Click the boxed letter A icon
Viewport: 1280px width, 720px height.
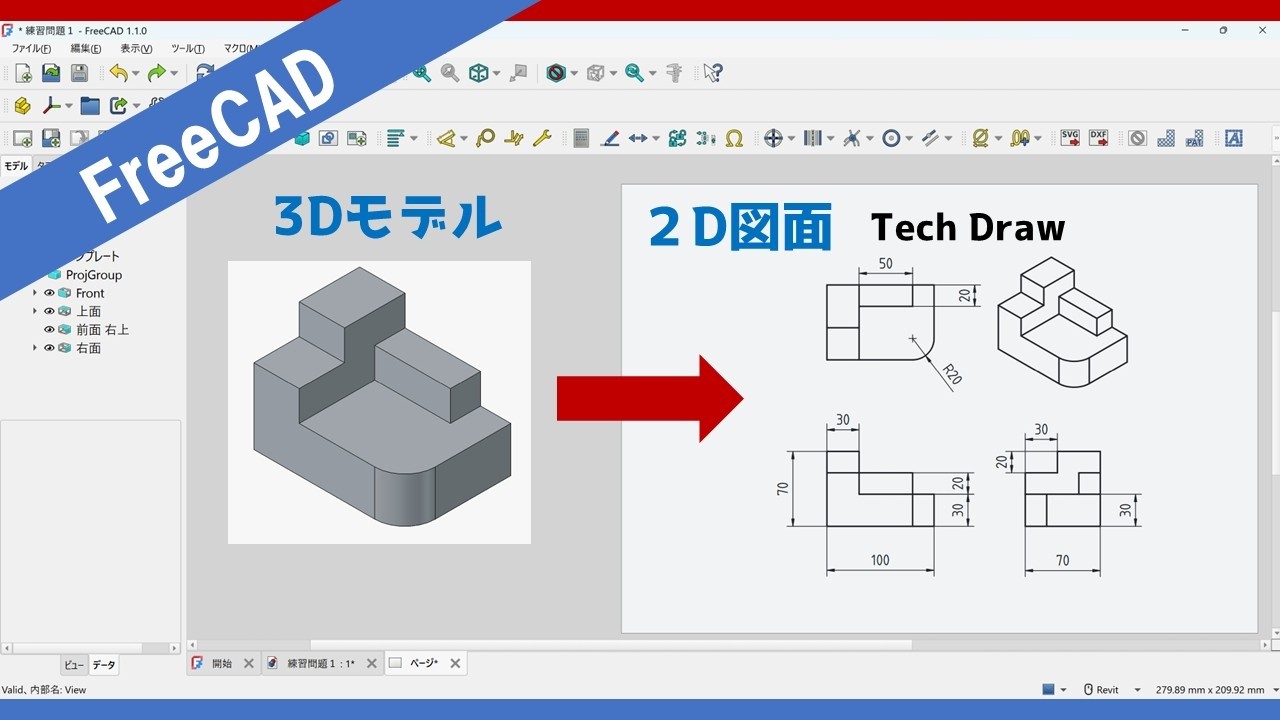(x=1233, y=138)
